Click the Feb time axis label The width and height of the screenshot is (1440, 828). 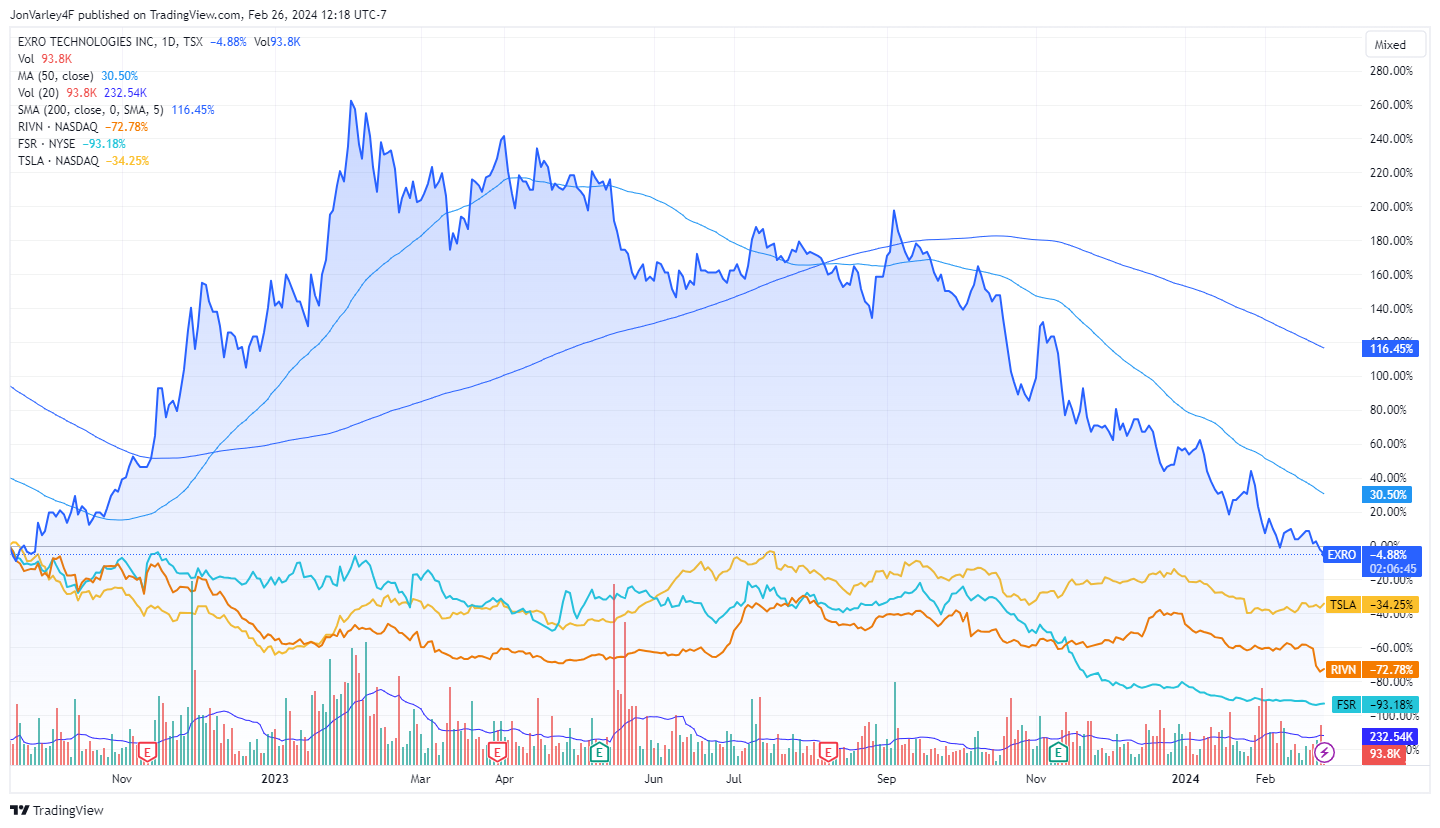(1266, 778)
